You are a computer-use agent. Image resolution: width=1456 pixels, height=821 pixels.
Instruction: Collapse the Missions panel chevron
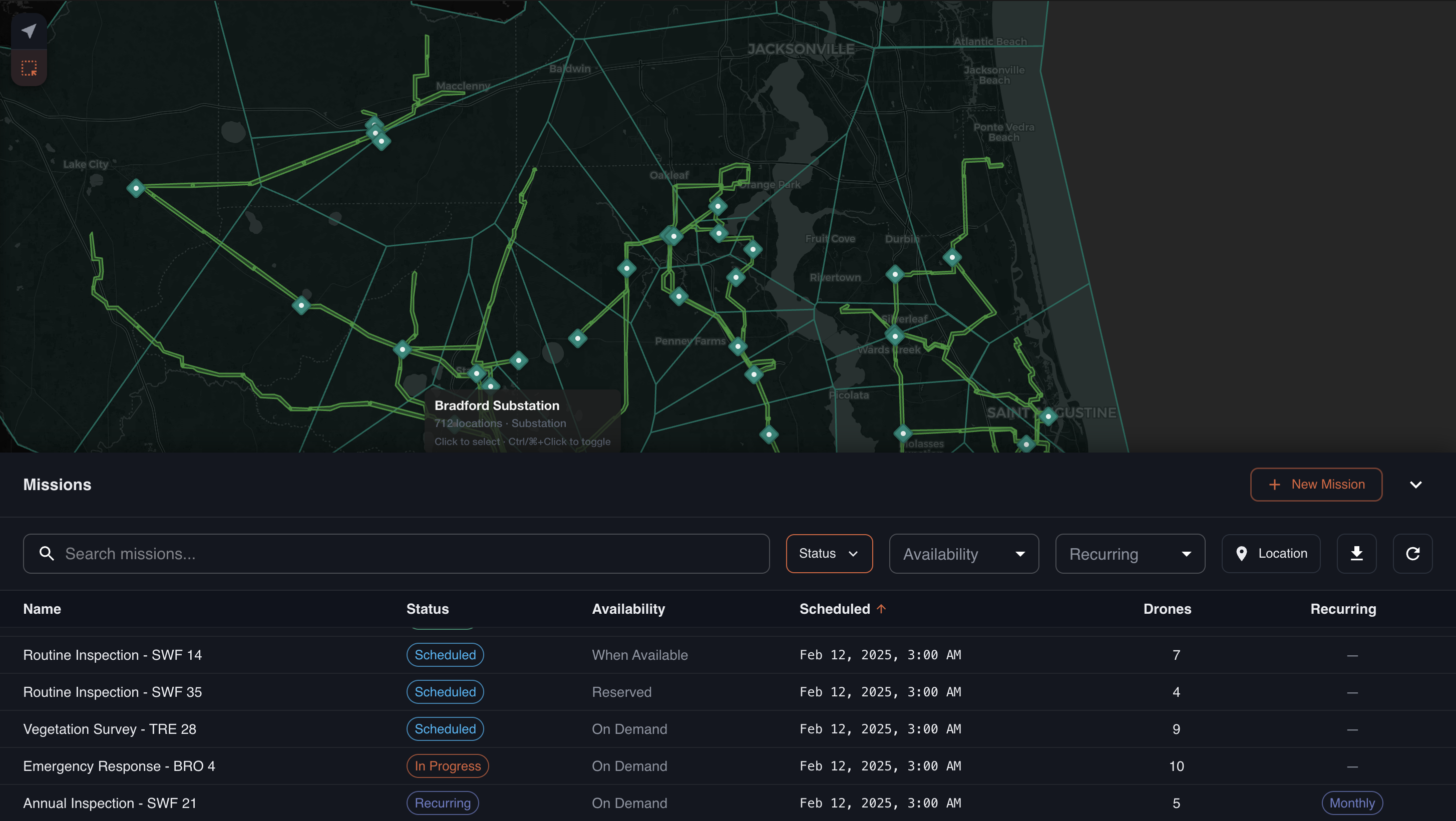[1415, 485]
